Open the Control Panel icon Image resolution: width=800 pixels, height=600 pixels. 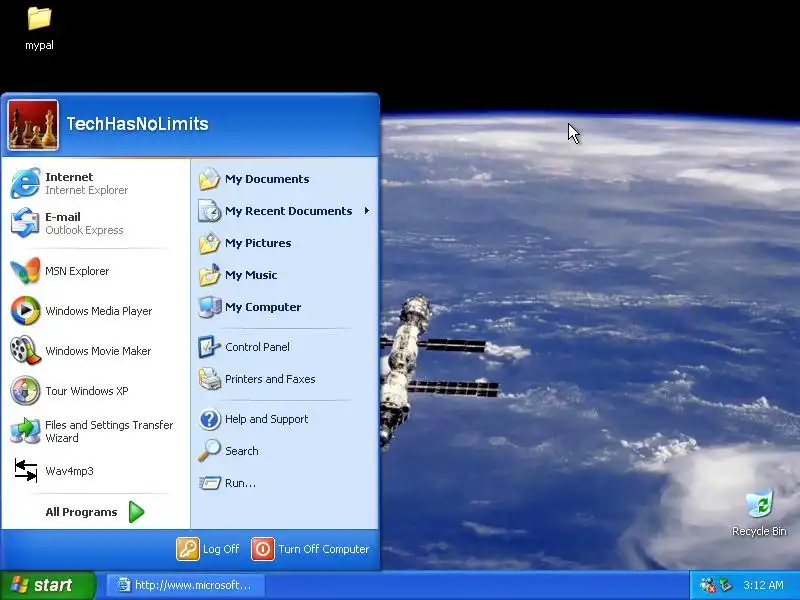[x=209, y=347]
